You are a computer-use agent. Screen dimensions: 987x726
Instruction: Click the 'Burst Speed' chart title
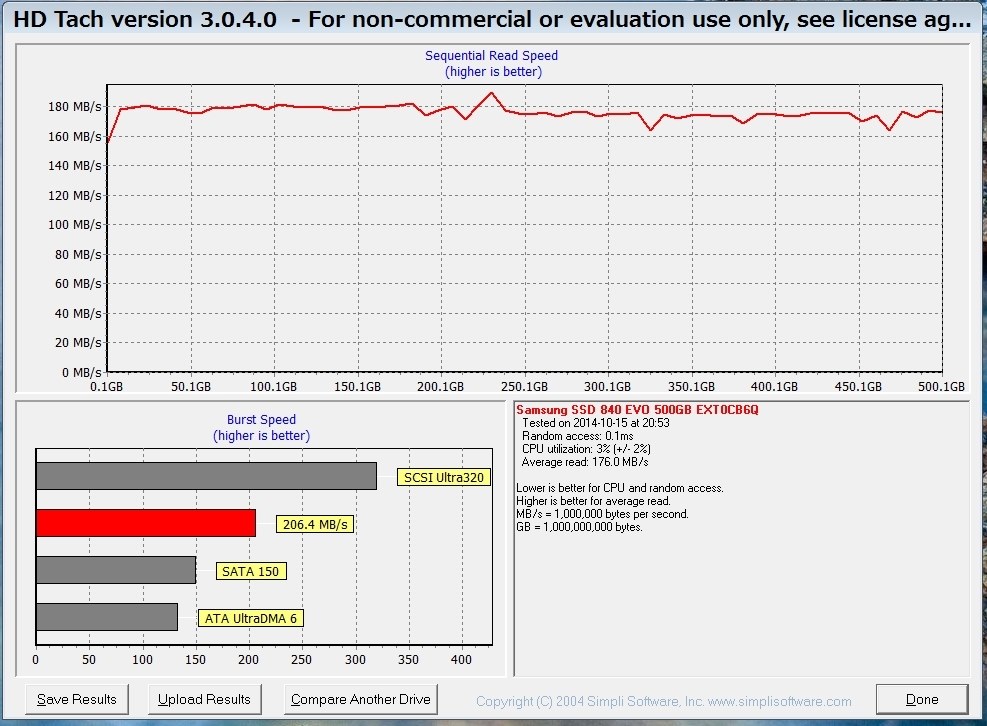261,419
